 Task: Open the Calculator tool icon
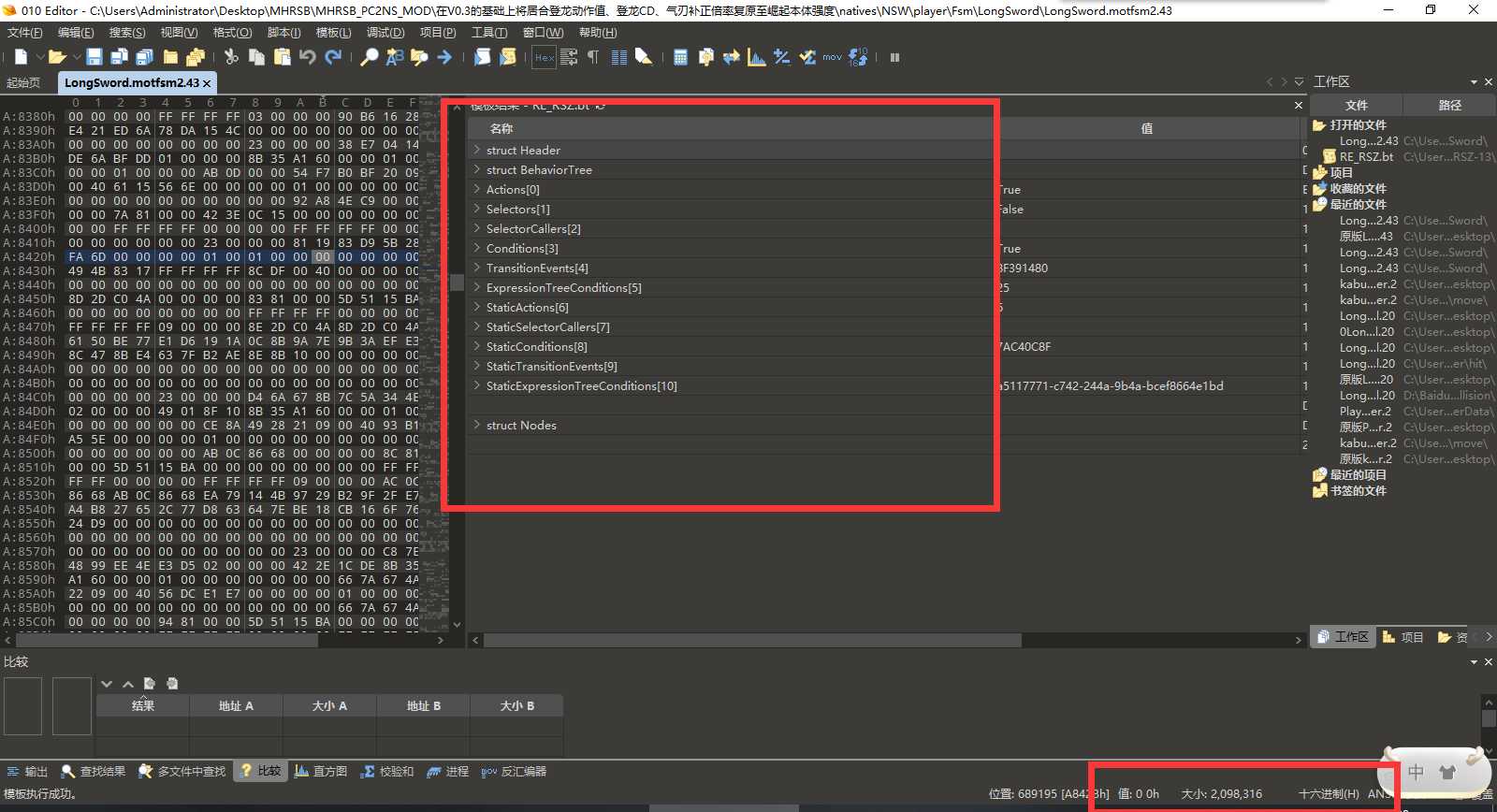click(x=680, y=57)
